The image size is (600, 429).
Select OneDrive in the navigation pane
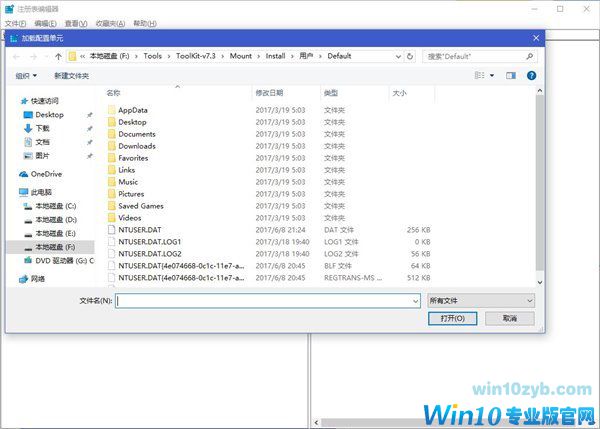point(45,173)
